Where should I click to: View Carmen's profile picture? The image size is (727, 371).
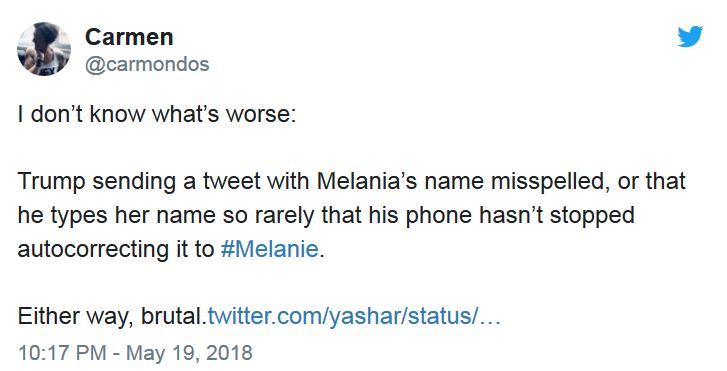(44, 49)
